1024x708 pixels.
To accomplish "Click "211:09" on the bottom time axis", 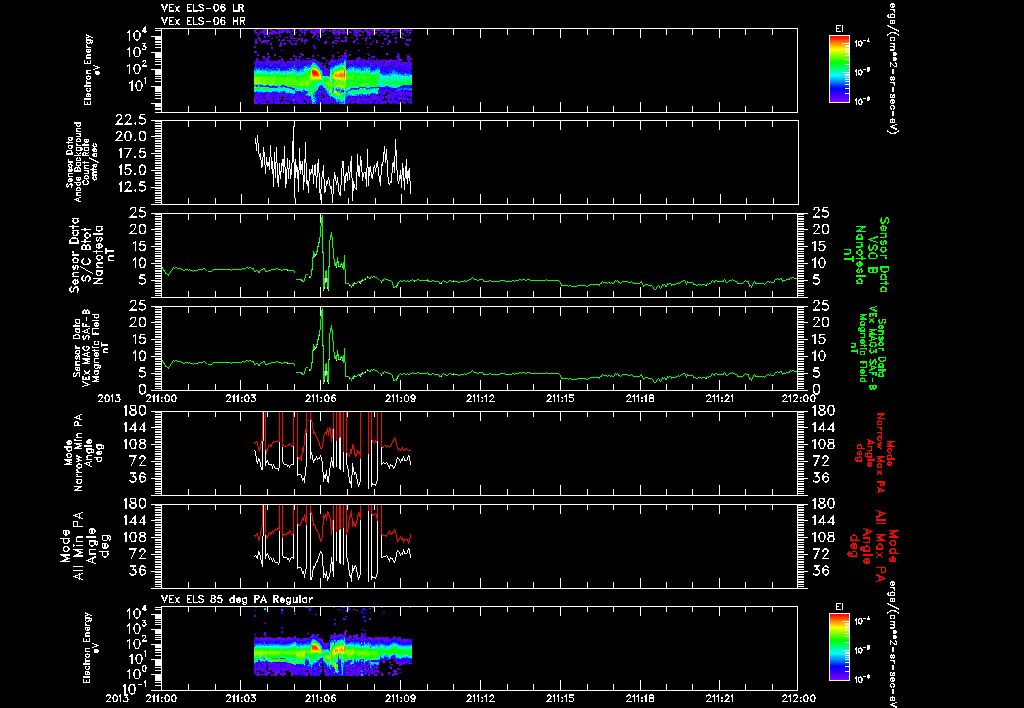I will tap(400, 698).
